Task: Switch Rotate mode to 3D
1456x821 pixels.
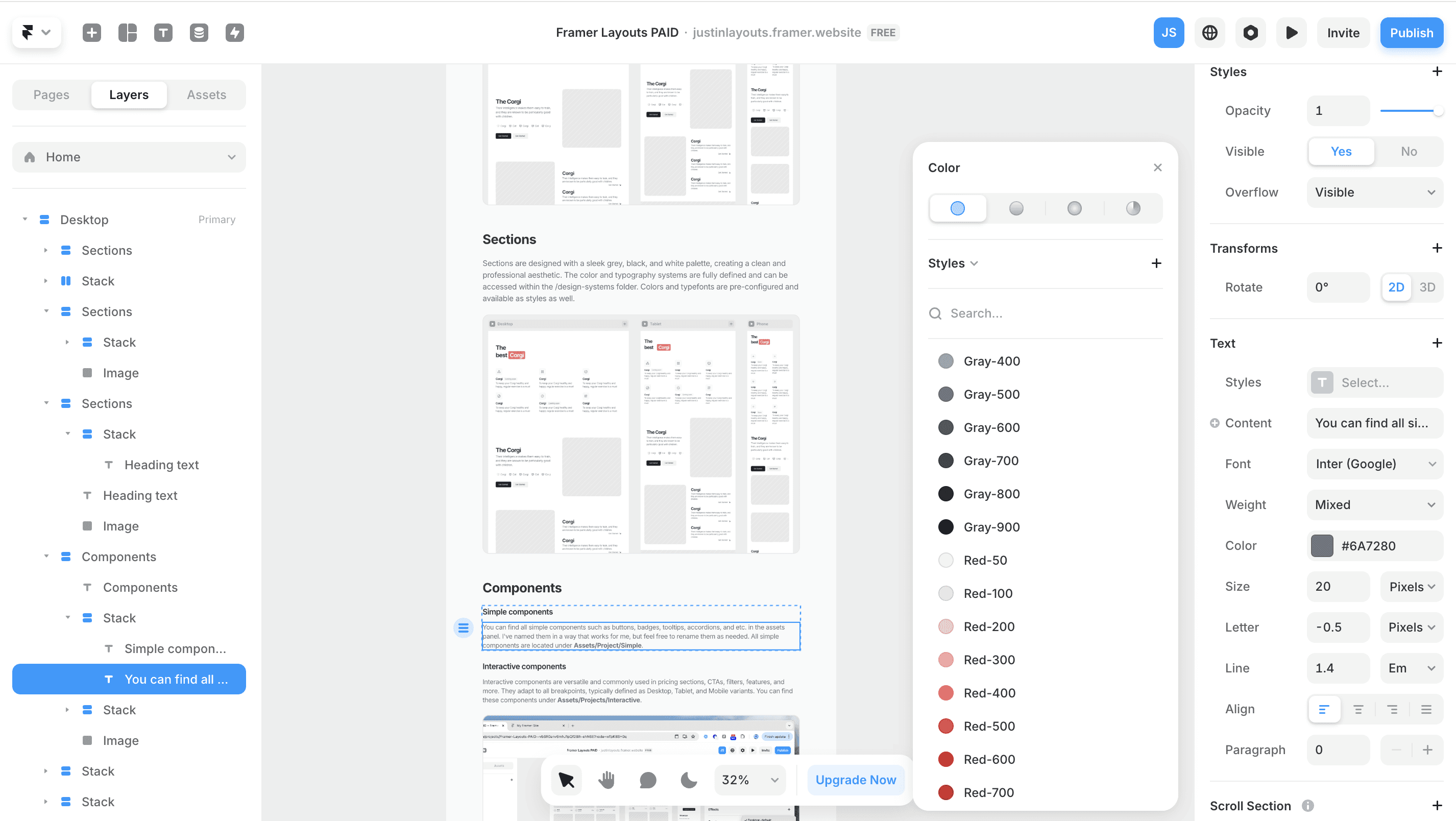Action: [1427, 287]
